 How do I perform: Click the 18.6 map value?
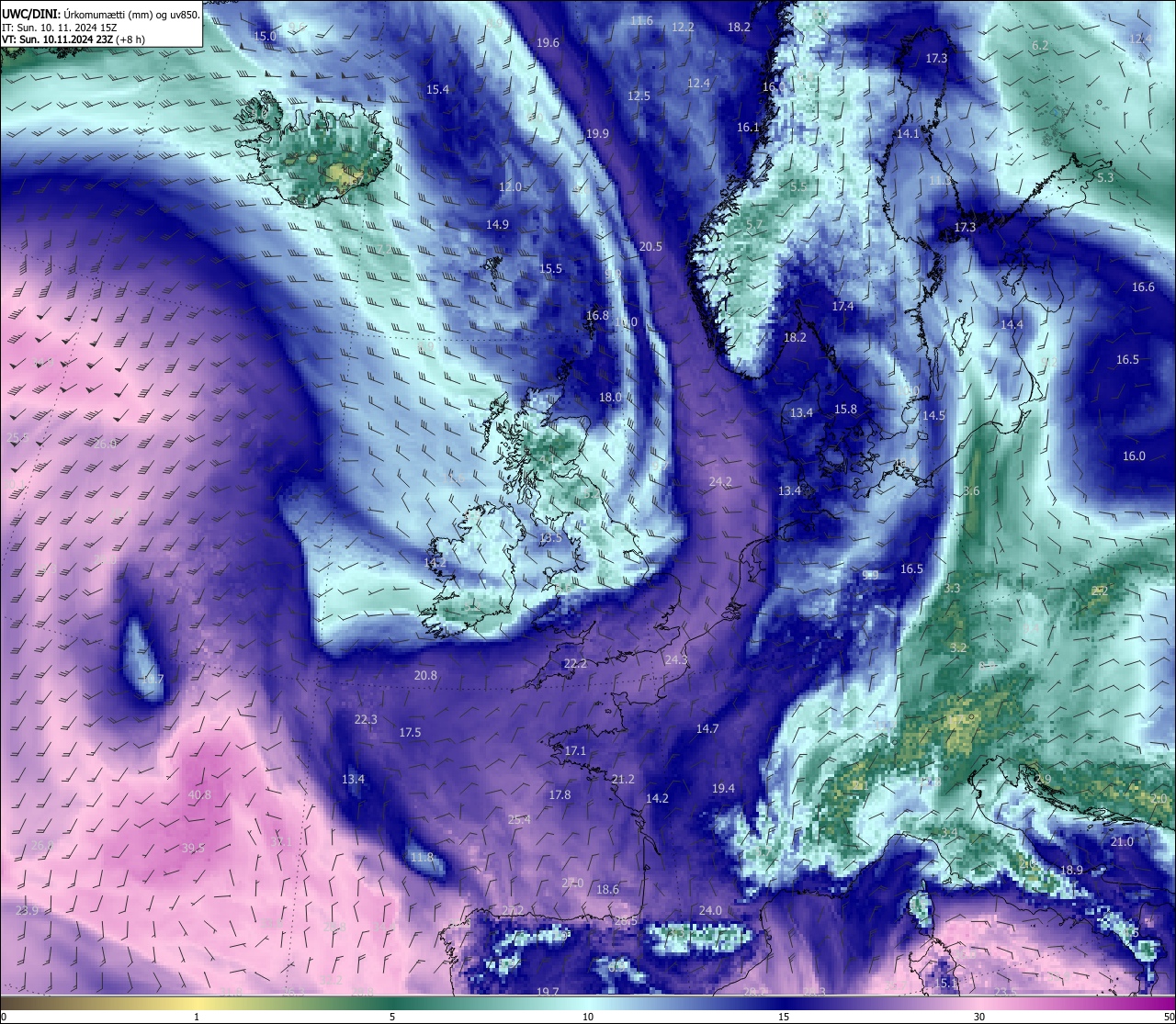607,889
